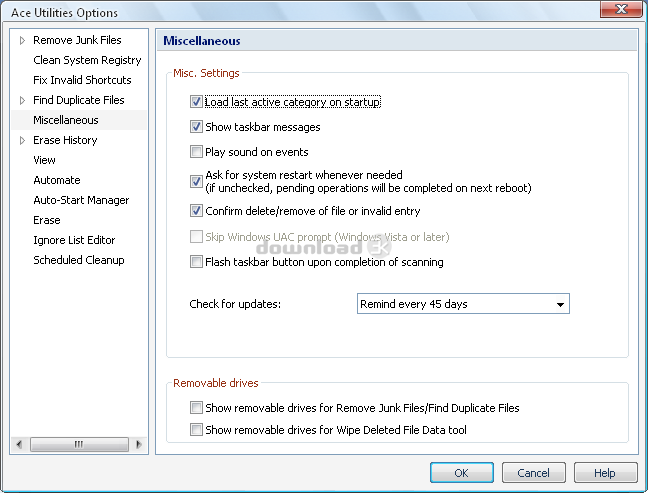648x493 pixels.
Task: Toggle Ask for system restart checkbox
Action: pos(196,181)
